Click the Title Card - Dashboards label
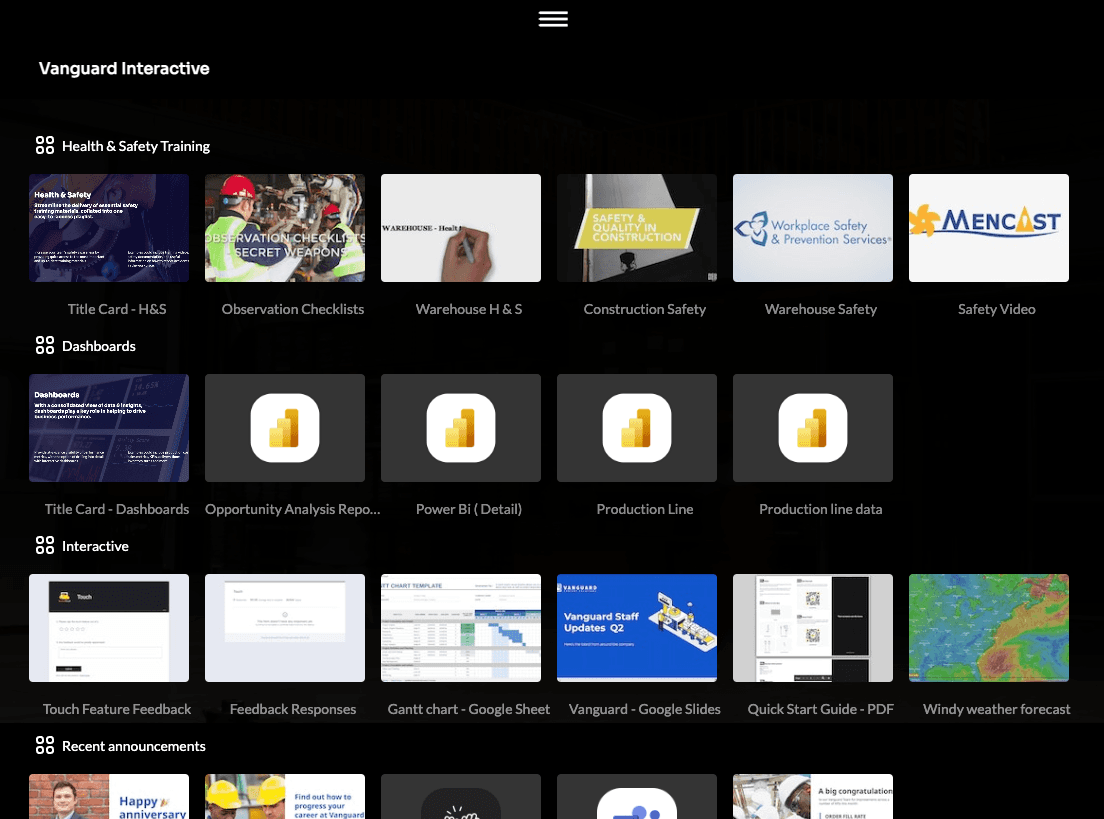This screenshot has height=819, width=1104. [x=117, y=509]
